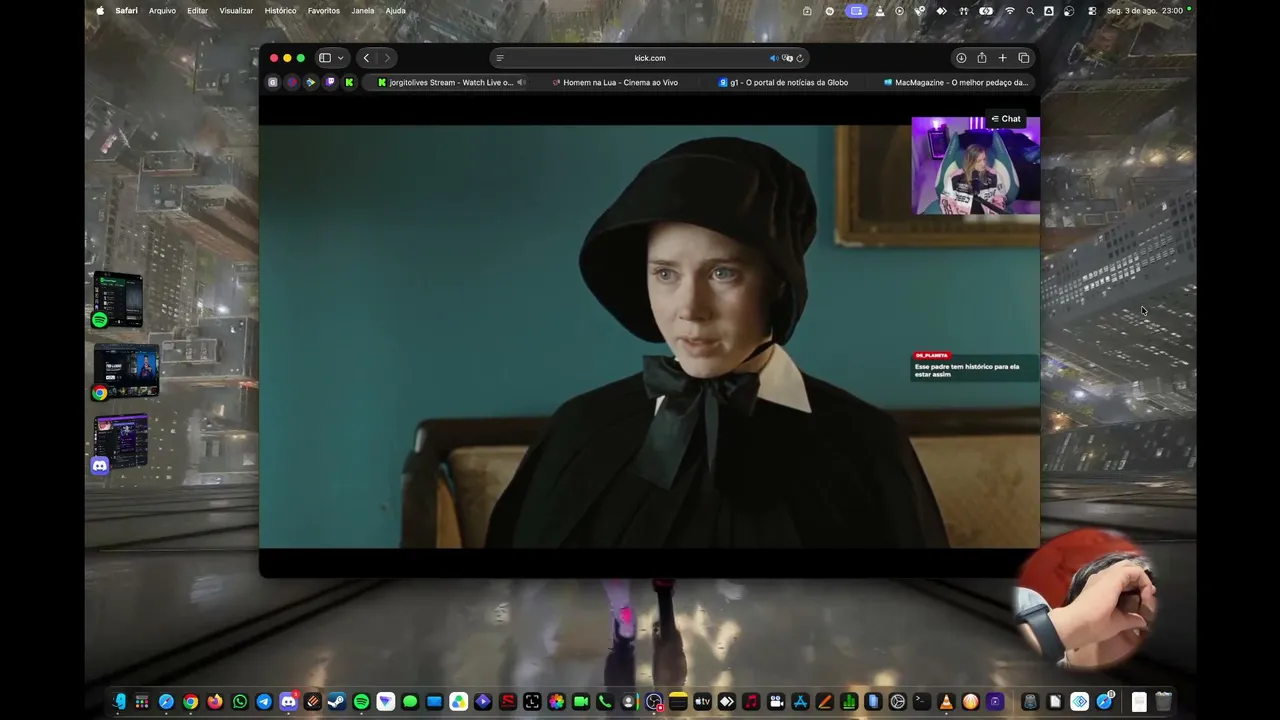The width and height of the screenshot is (1280, 720).
Task: Open the Favoritos menu
Action: [324, 11]
